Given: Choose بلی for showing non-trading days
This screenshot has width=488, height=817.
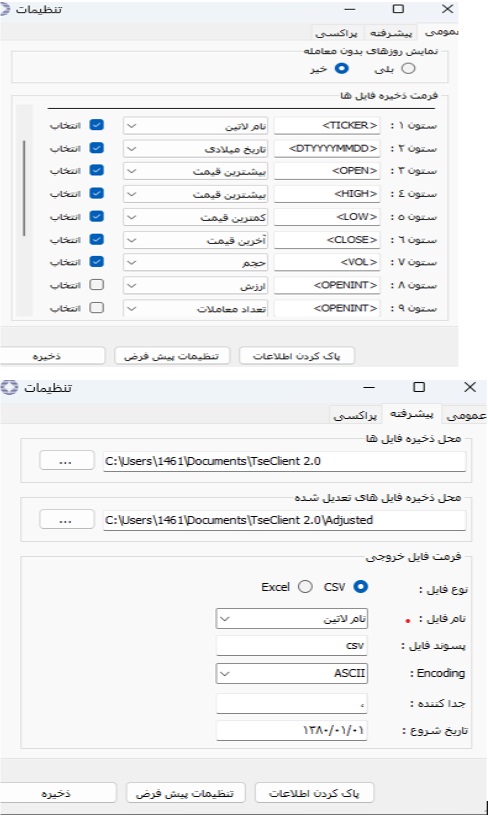Looking at the screenshot, I should (x=408, y=68).
